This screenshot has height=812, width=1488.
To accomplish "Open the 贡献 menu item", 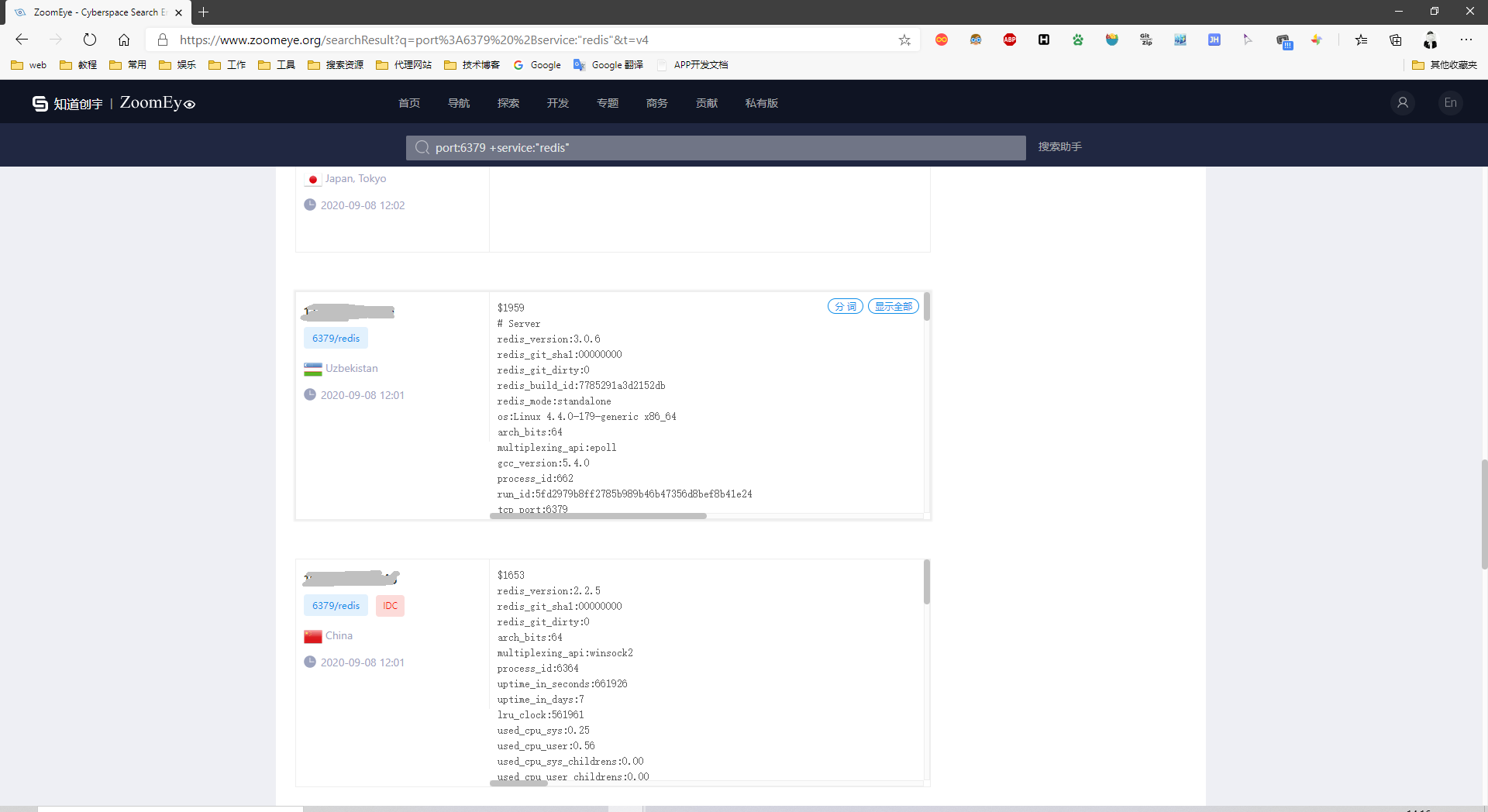I will pyautogui.click(x=707, y=103).
